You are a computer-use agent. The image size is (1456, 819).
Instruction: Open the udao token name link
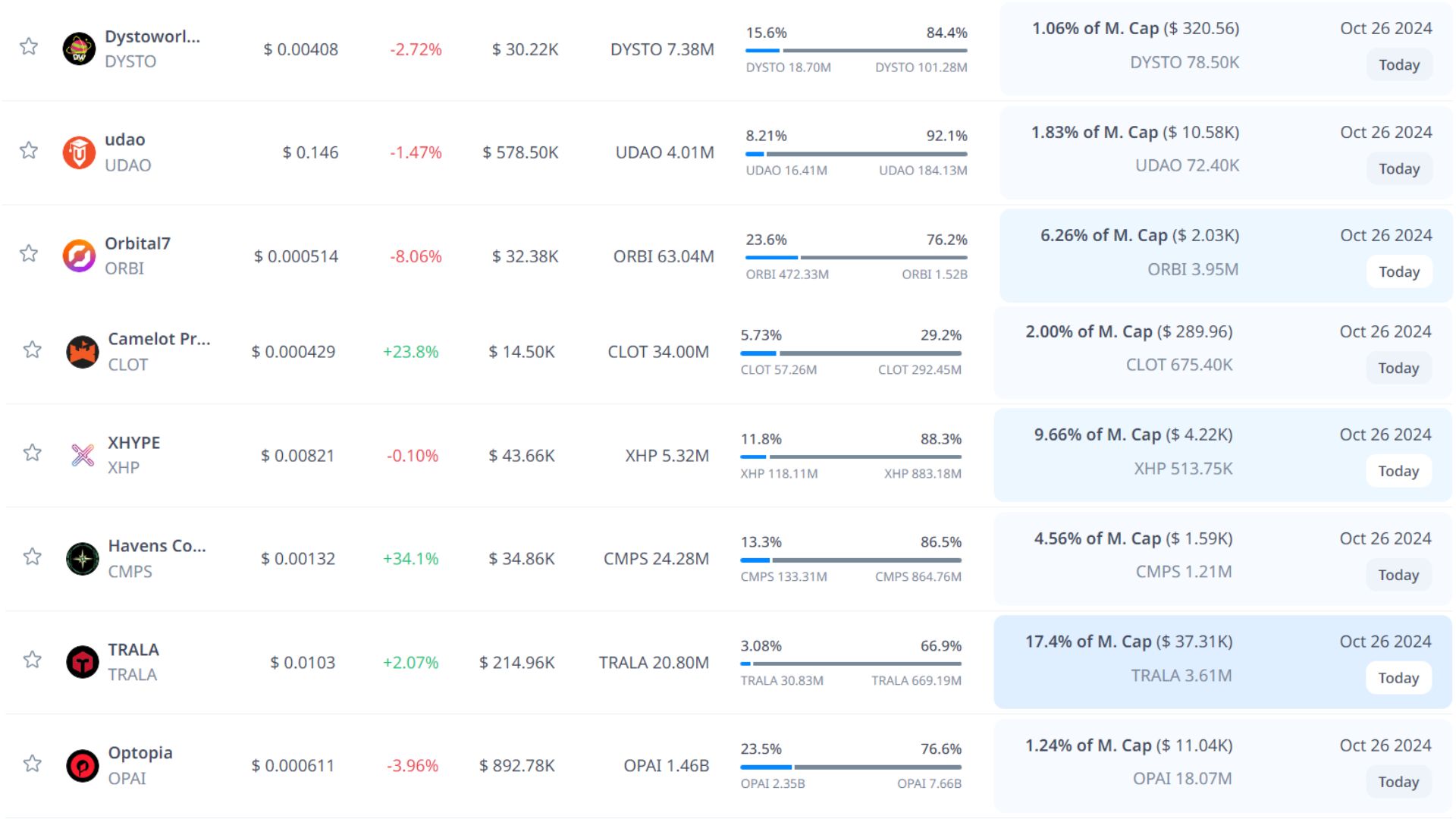(x=125, y=140)
